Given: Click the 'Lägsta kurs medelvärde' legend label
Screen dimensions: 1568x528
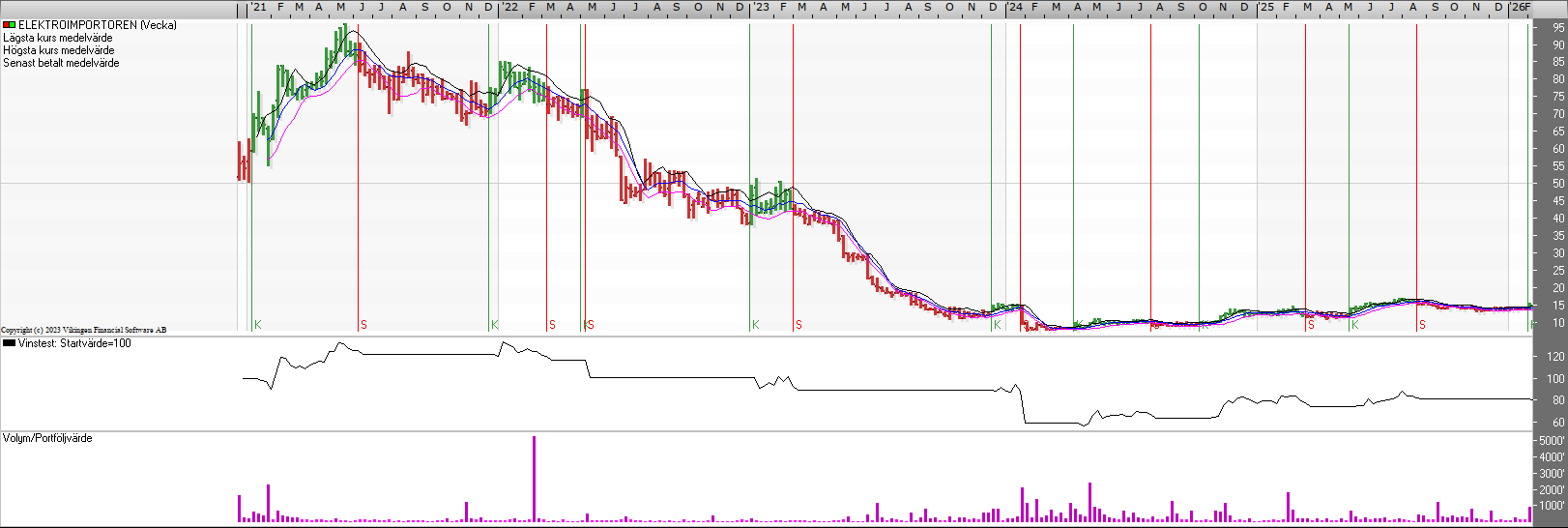Looking at the screenshot, I should (x=57, y=38).
